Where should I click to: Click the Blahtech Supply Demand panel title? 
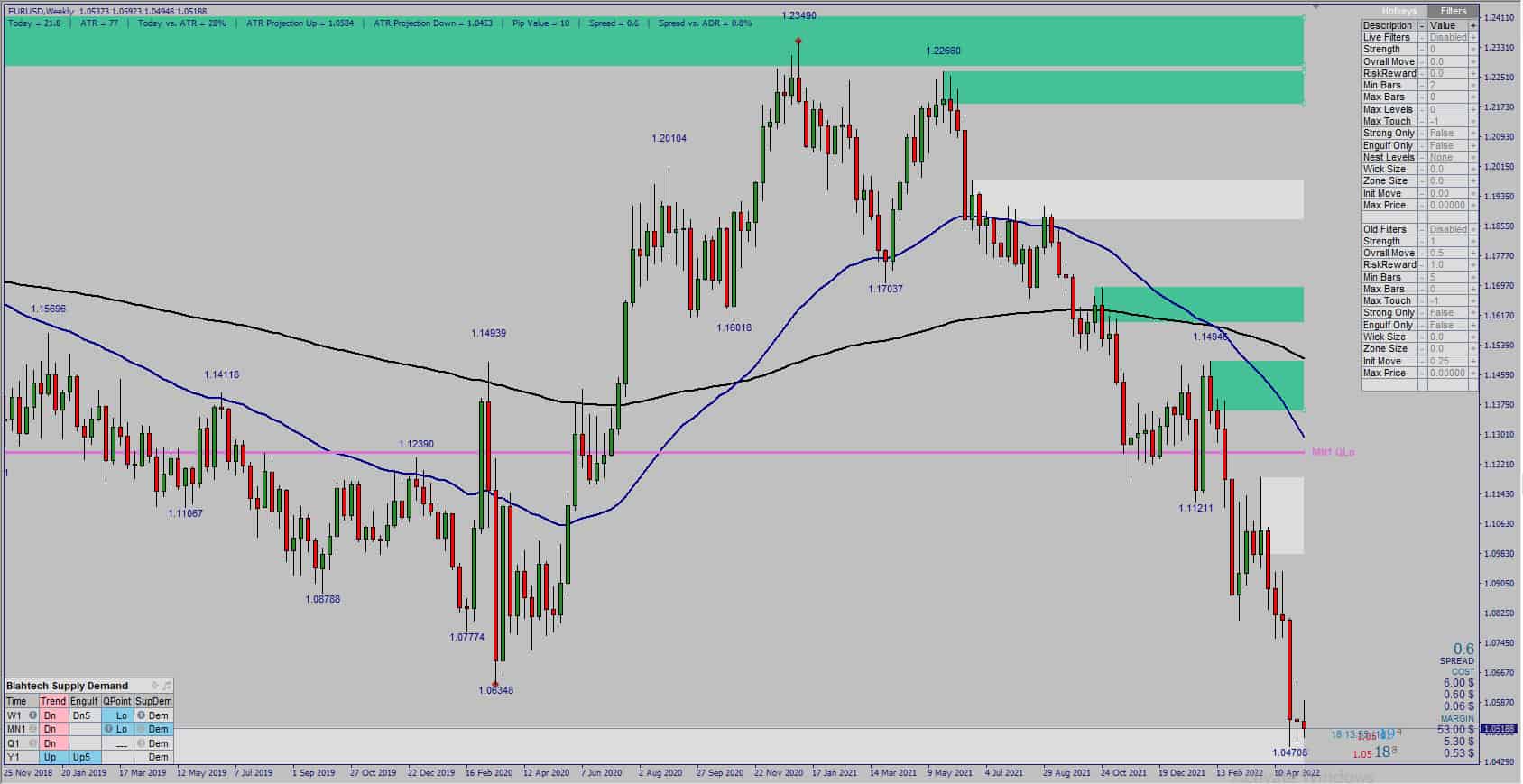(68, 686)
